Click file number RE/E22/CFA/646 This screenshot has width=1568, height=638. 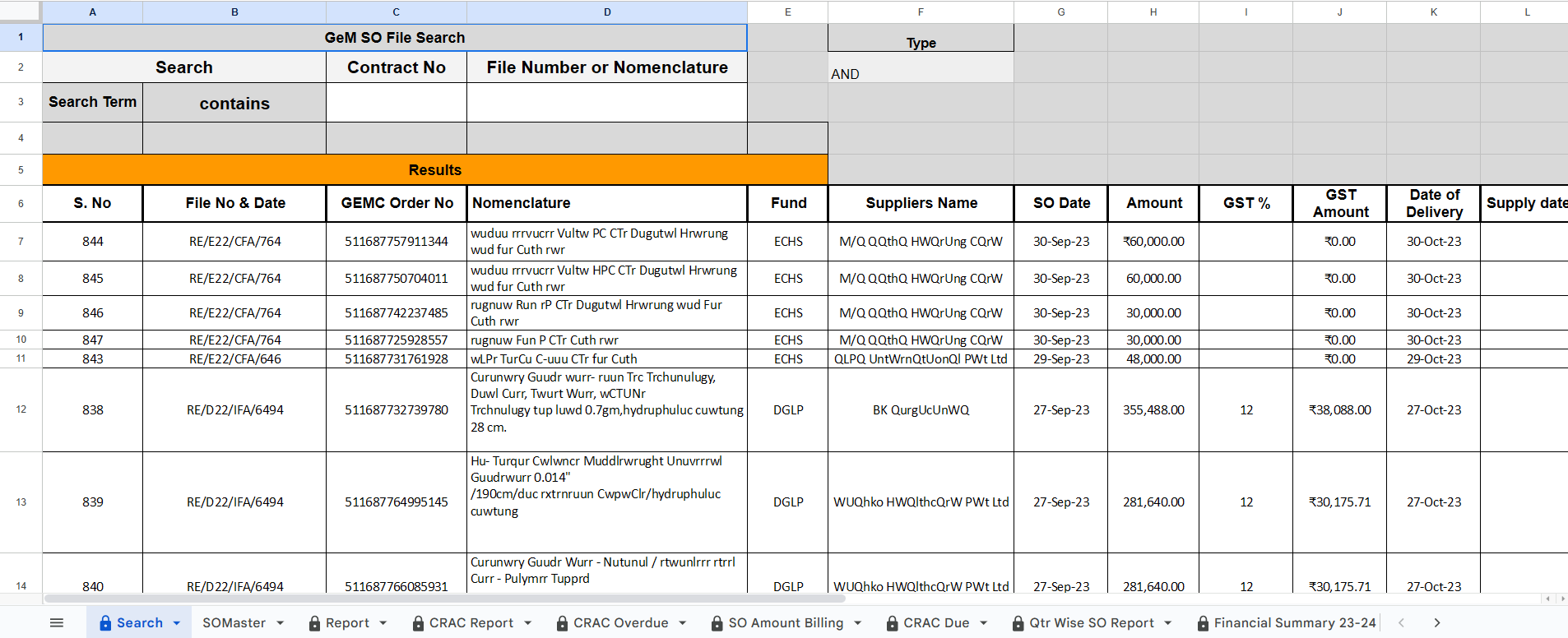pyautogui.click(x=234, y=359)
